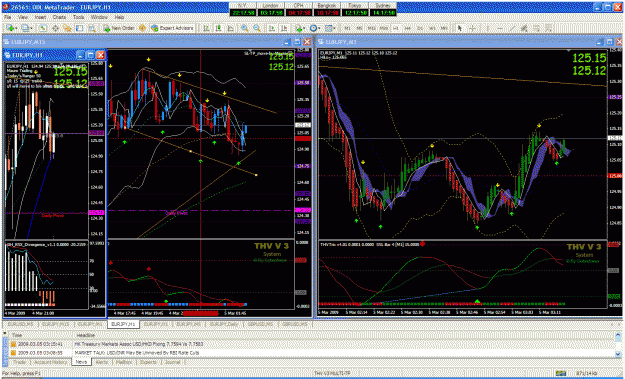Viewport: 625px width, 379px height.
Task: Open the Charts menu
Action: tap(59, 18)
